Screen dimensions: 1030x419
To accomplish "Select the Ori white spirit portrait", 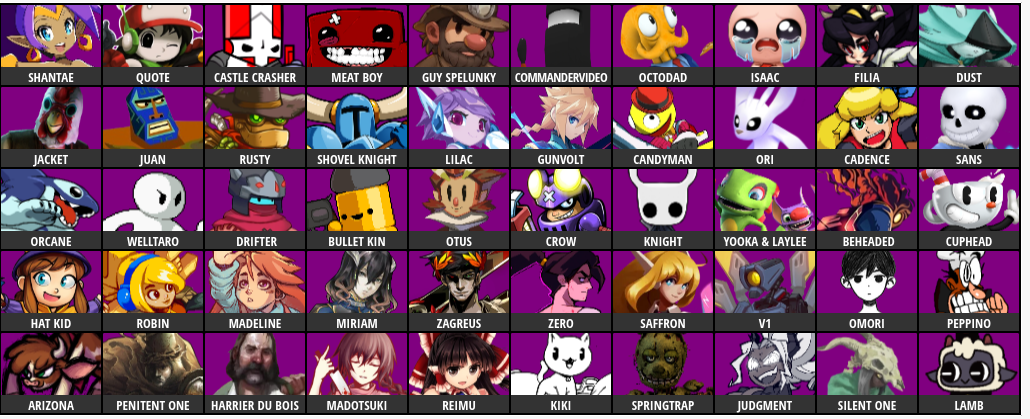I will (x=765, y=127).
